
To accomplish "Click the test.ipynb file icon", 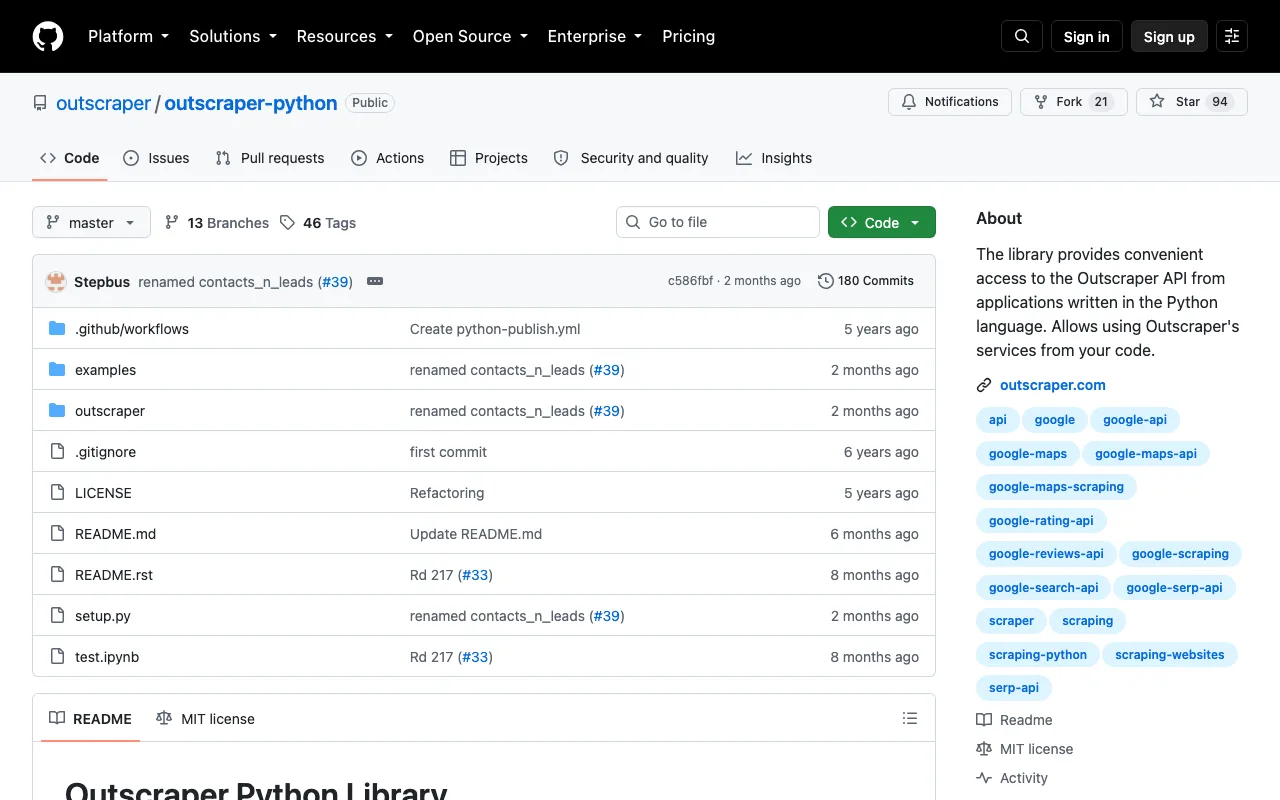I will (x=57, y=657).
